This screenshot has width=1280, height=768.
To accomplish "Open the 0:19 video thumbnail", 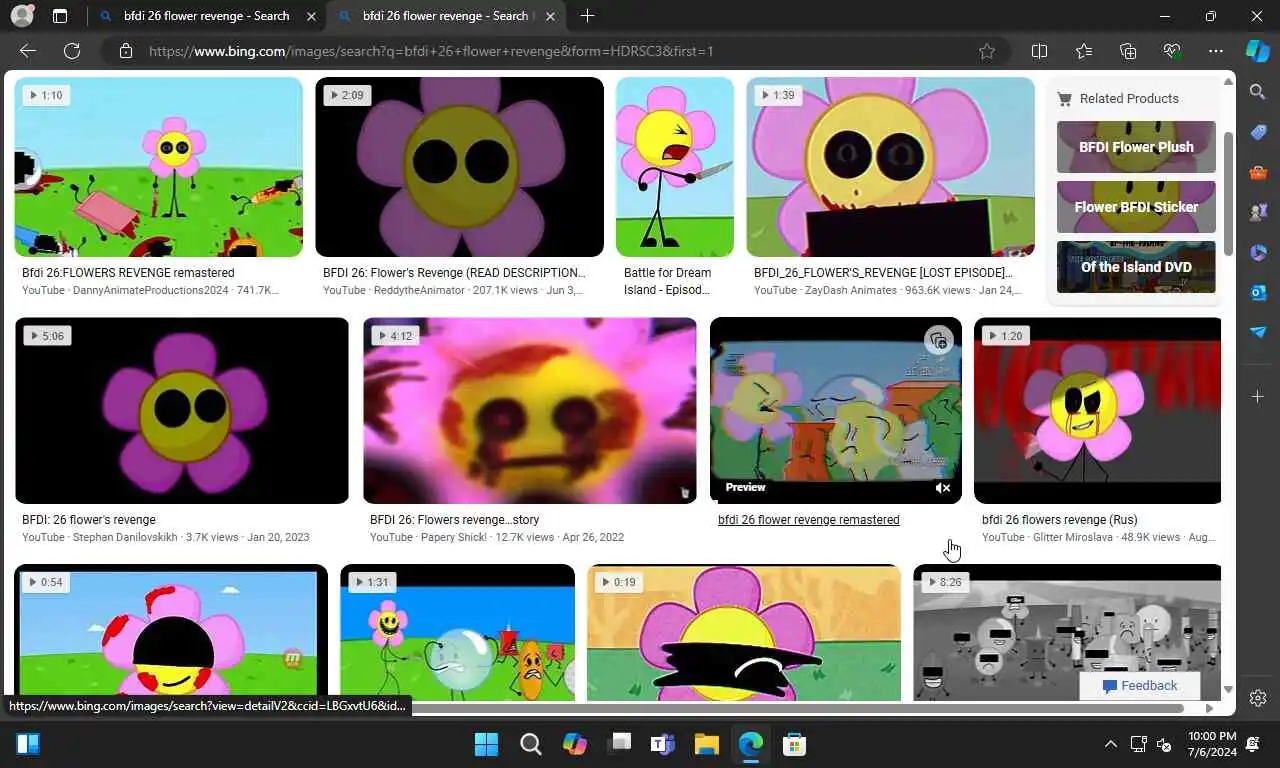I will coord(743,632).
